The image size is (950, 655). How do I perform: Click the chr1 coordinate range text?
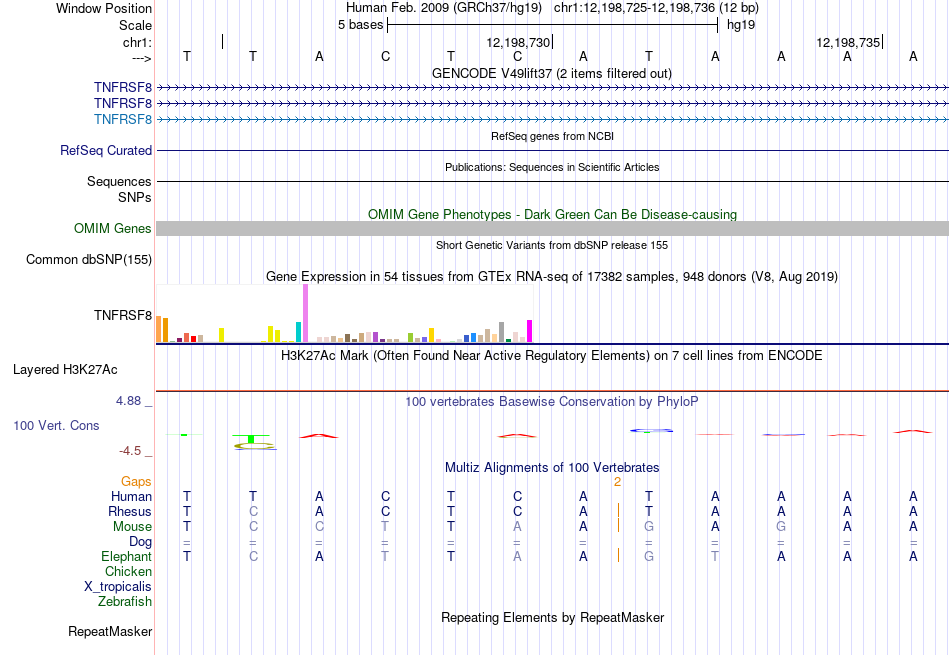656,8
